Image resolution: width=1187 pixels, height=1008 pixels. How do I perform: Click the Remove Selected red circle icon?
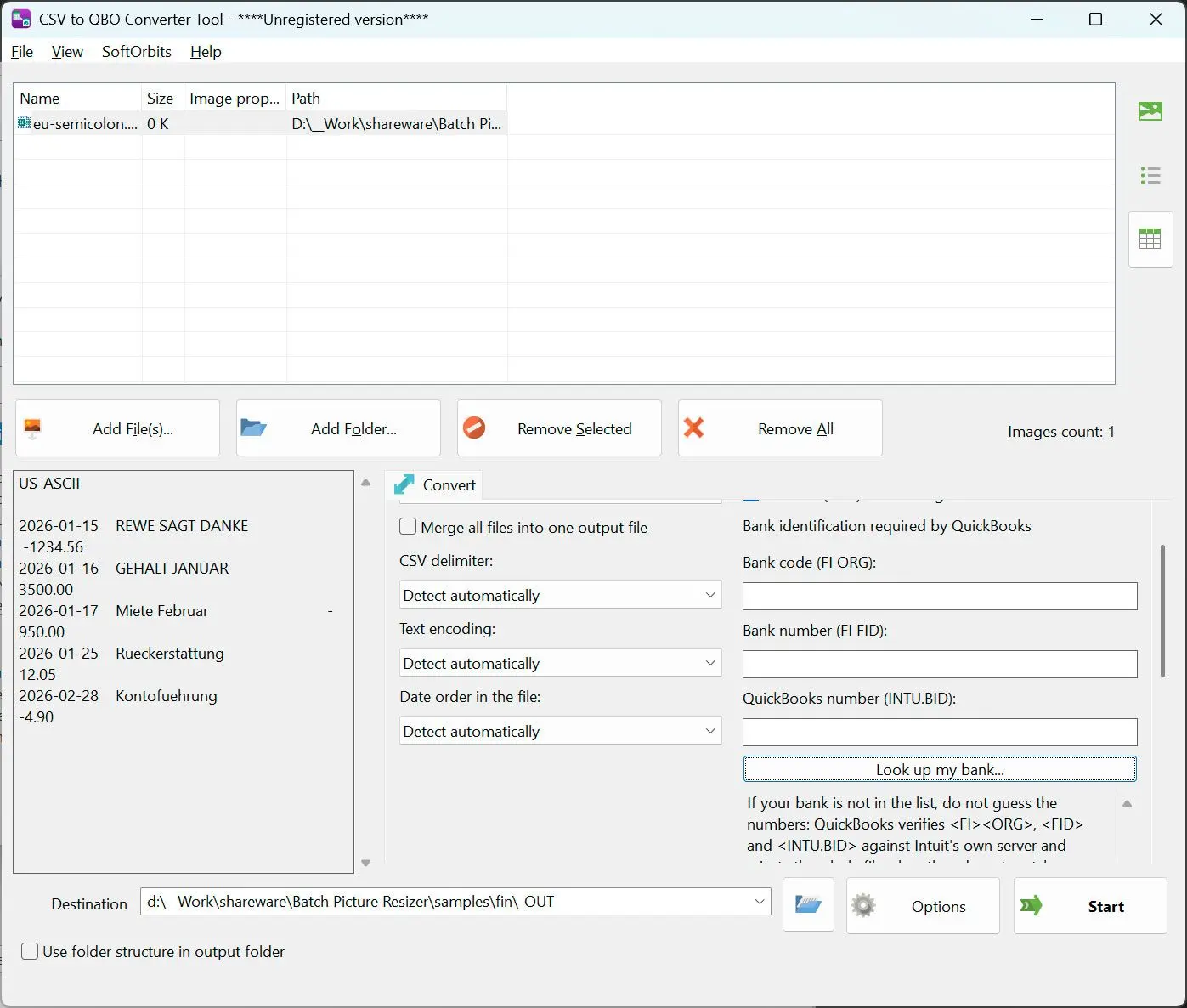474,428
